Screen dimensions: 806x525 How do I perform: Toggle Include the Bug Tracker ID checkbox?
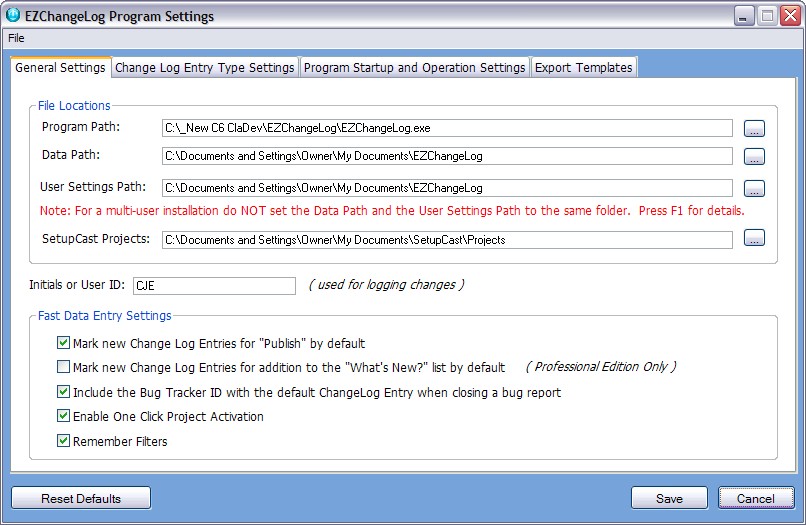click(63, 392)
